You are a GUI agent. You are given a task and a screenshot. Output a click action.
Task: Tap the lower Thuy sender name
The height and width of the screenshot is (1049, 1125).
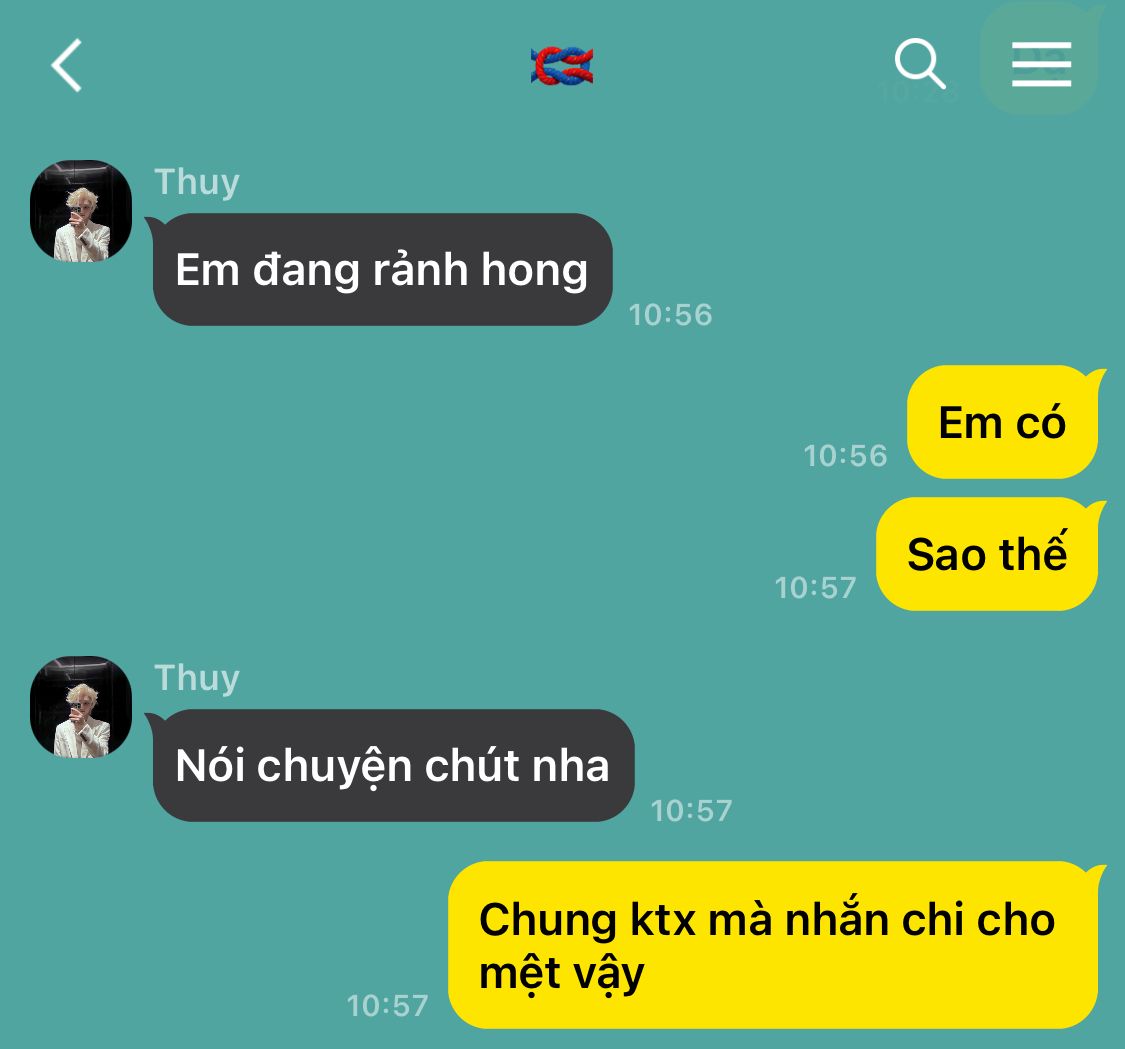tap(197, 678)
